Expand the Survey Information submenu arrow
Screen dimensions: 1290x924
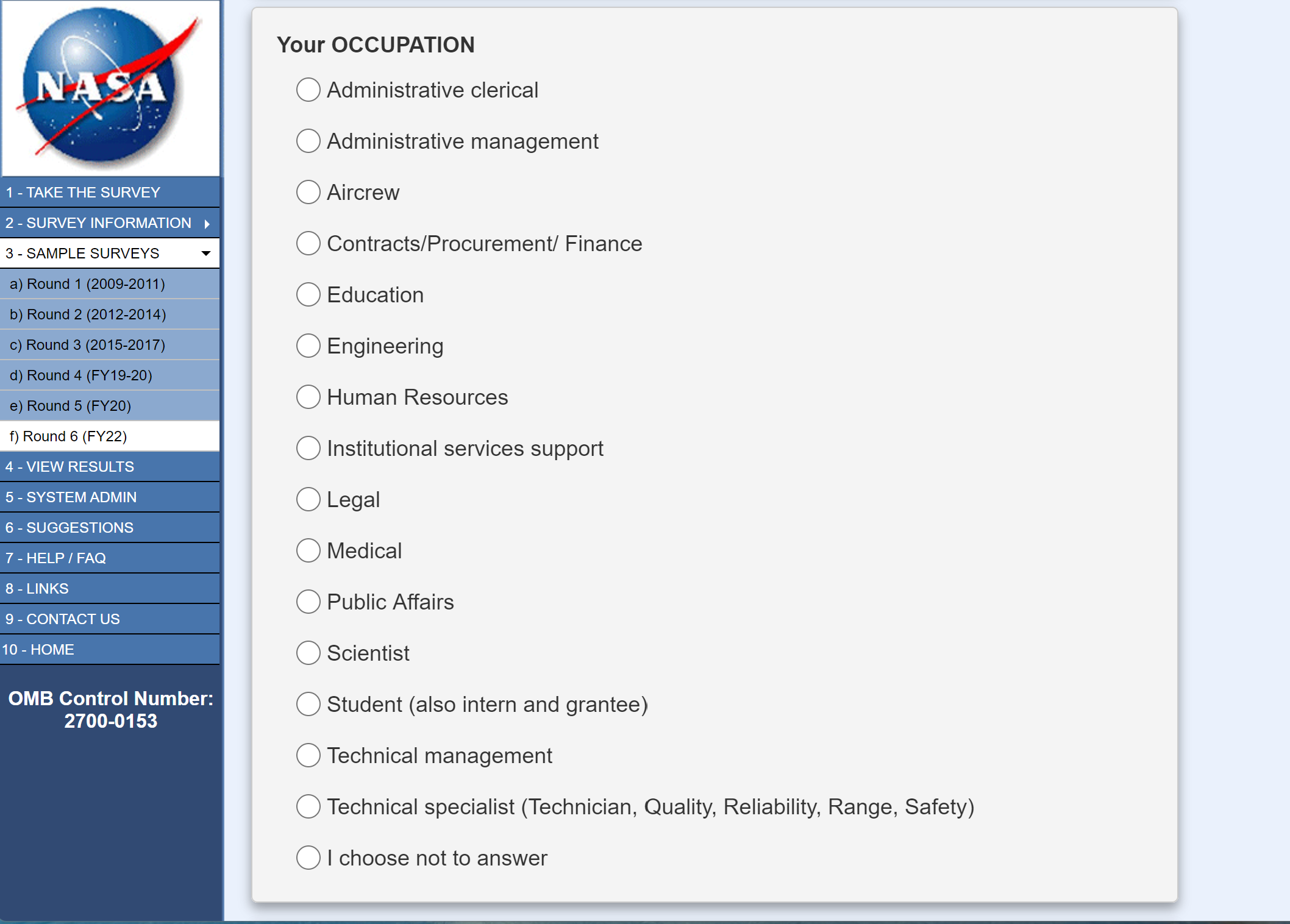coord(207,224)
